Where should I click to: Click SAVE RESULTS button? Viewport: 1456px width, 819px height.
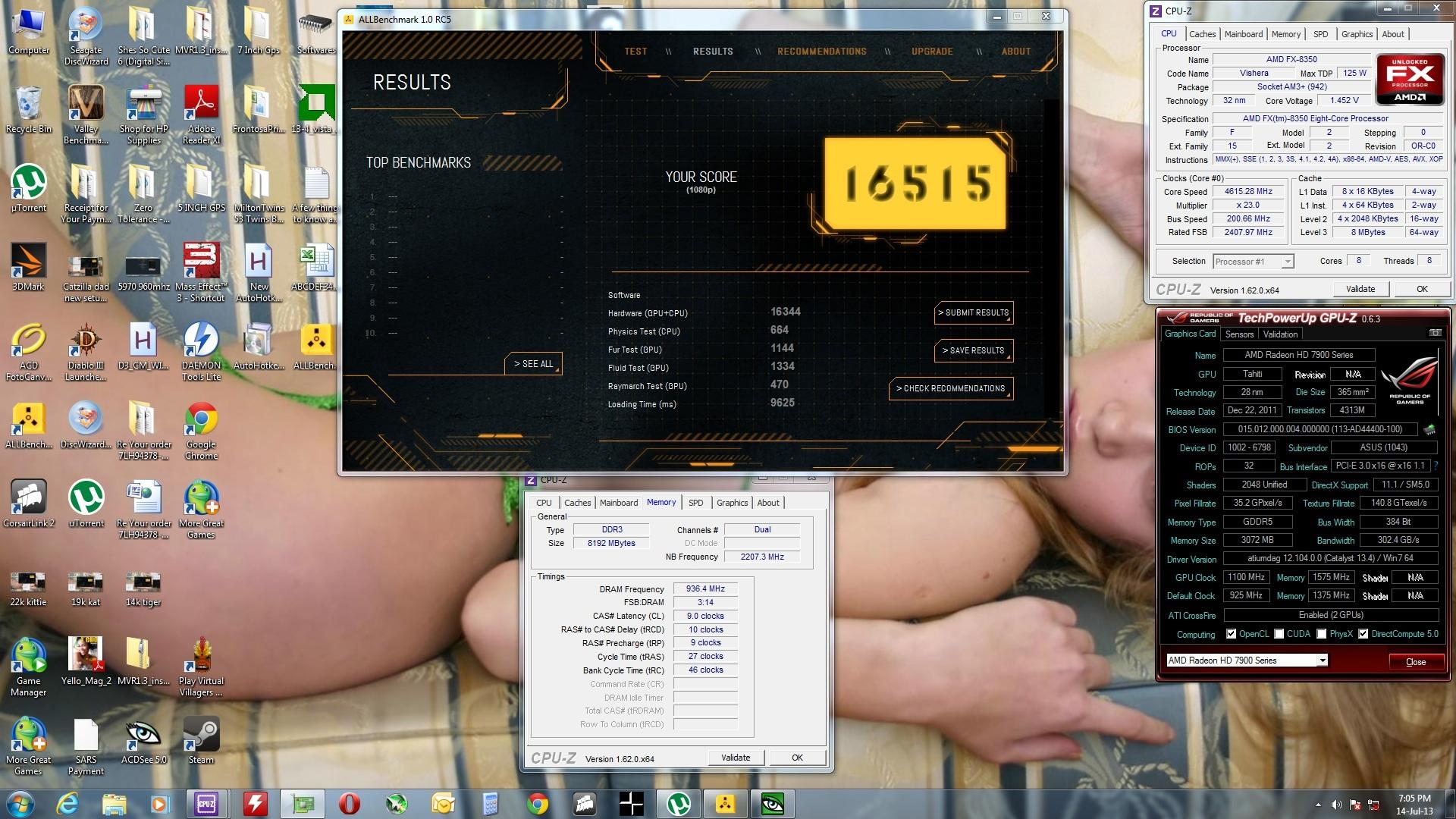pos(973,350)
